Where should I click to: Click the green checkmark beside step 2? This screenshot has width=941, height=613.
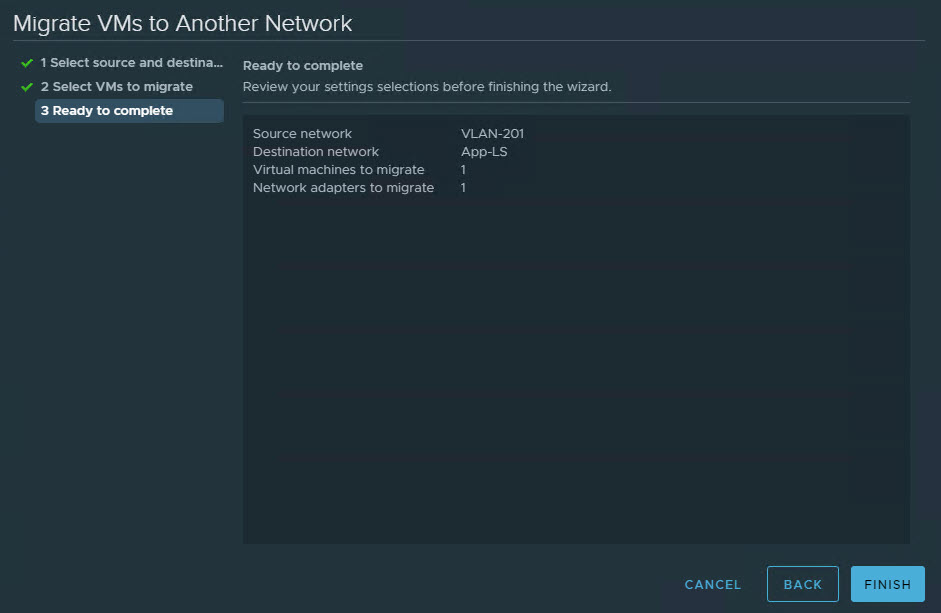[27, 87]
